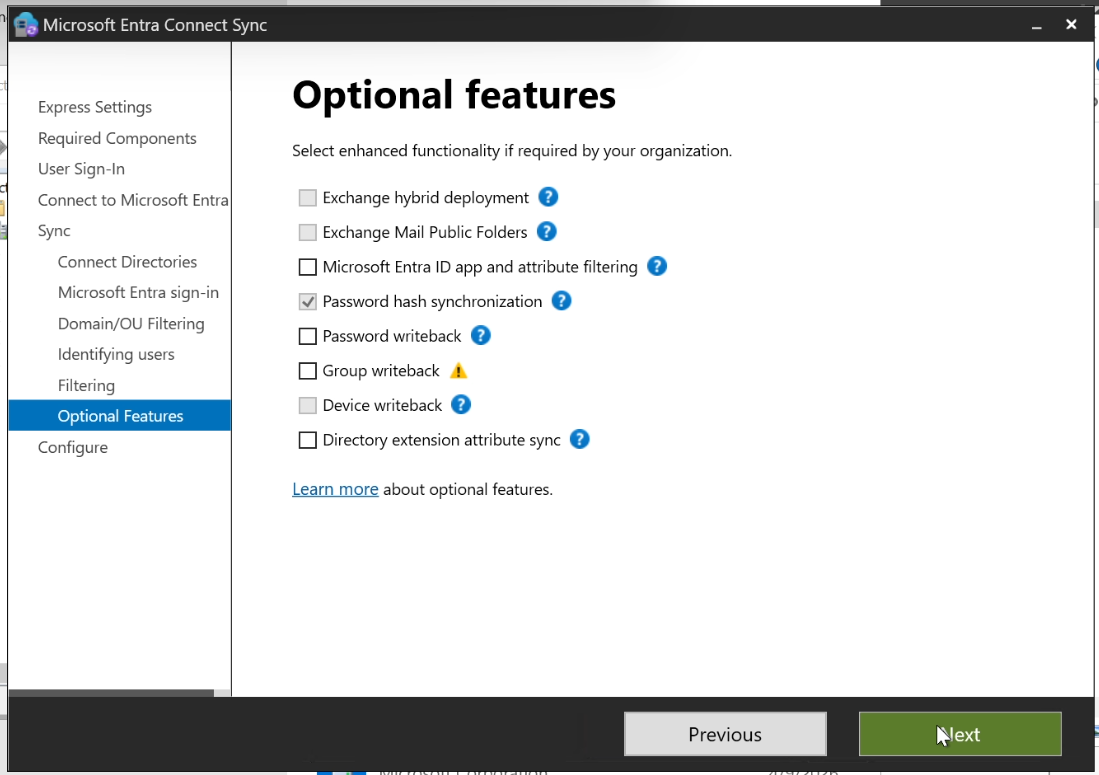Minimize the Entra Connect Sync window

1037,25
